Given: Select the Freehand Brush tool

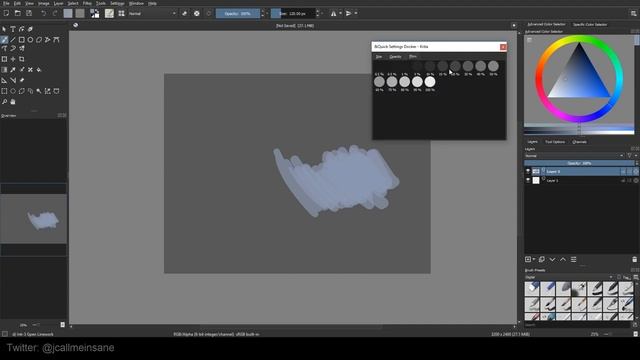Looking at the screenshot, I should [x=4, y=40].
